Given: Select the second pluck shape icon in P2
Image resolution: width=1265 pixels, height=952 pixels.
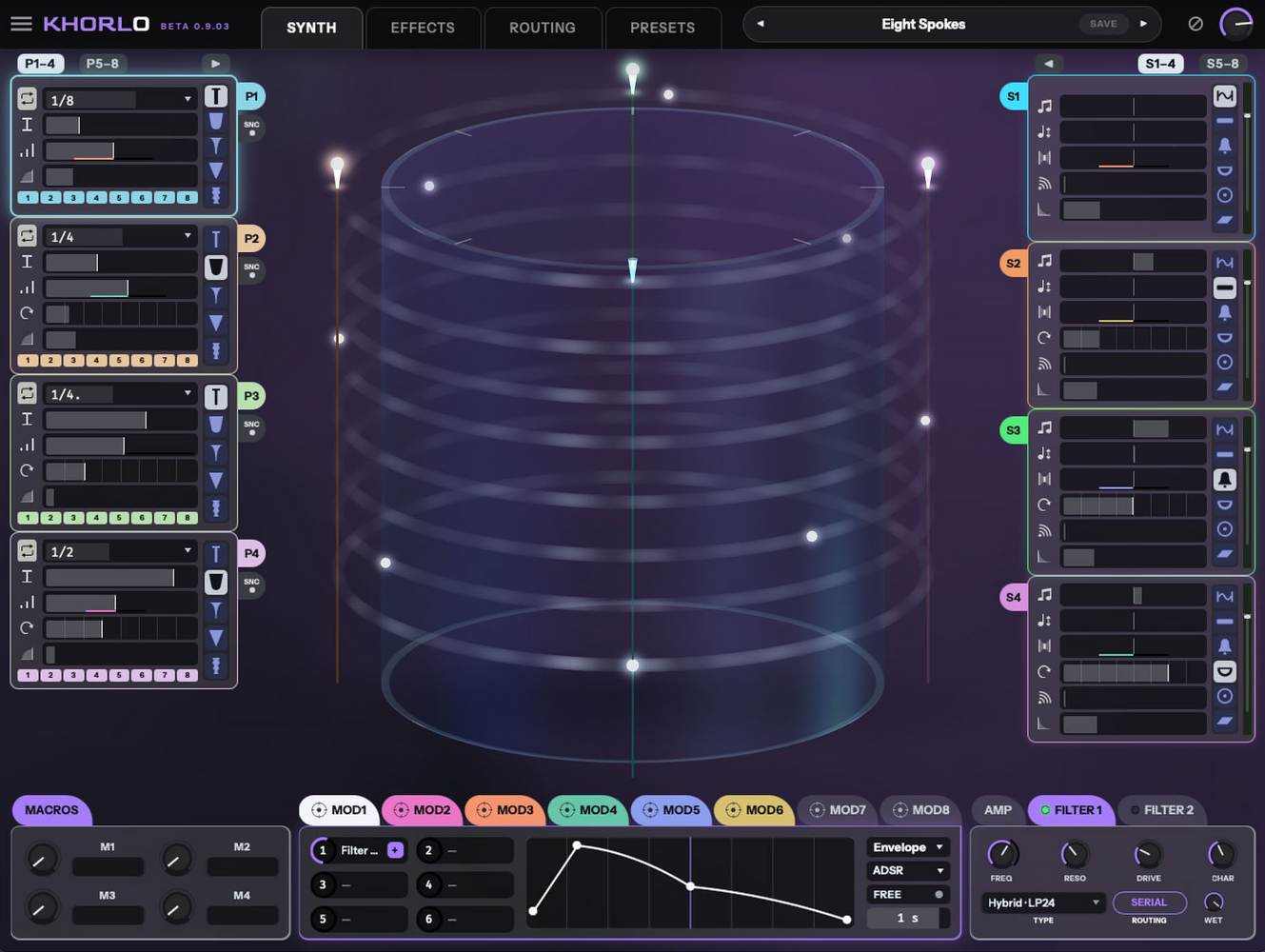Looking at the screenshot, I should click(x=216, y=267).
